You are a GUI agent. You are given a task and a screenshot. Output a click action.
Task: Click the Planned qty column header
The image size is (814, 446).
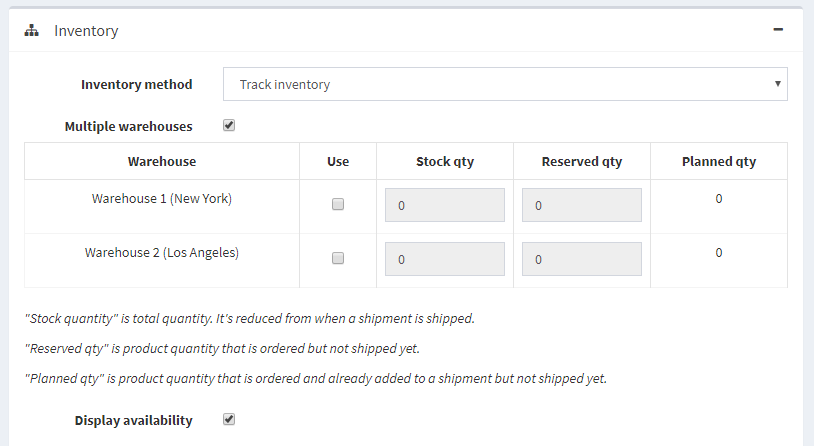tap(719, 161)
